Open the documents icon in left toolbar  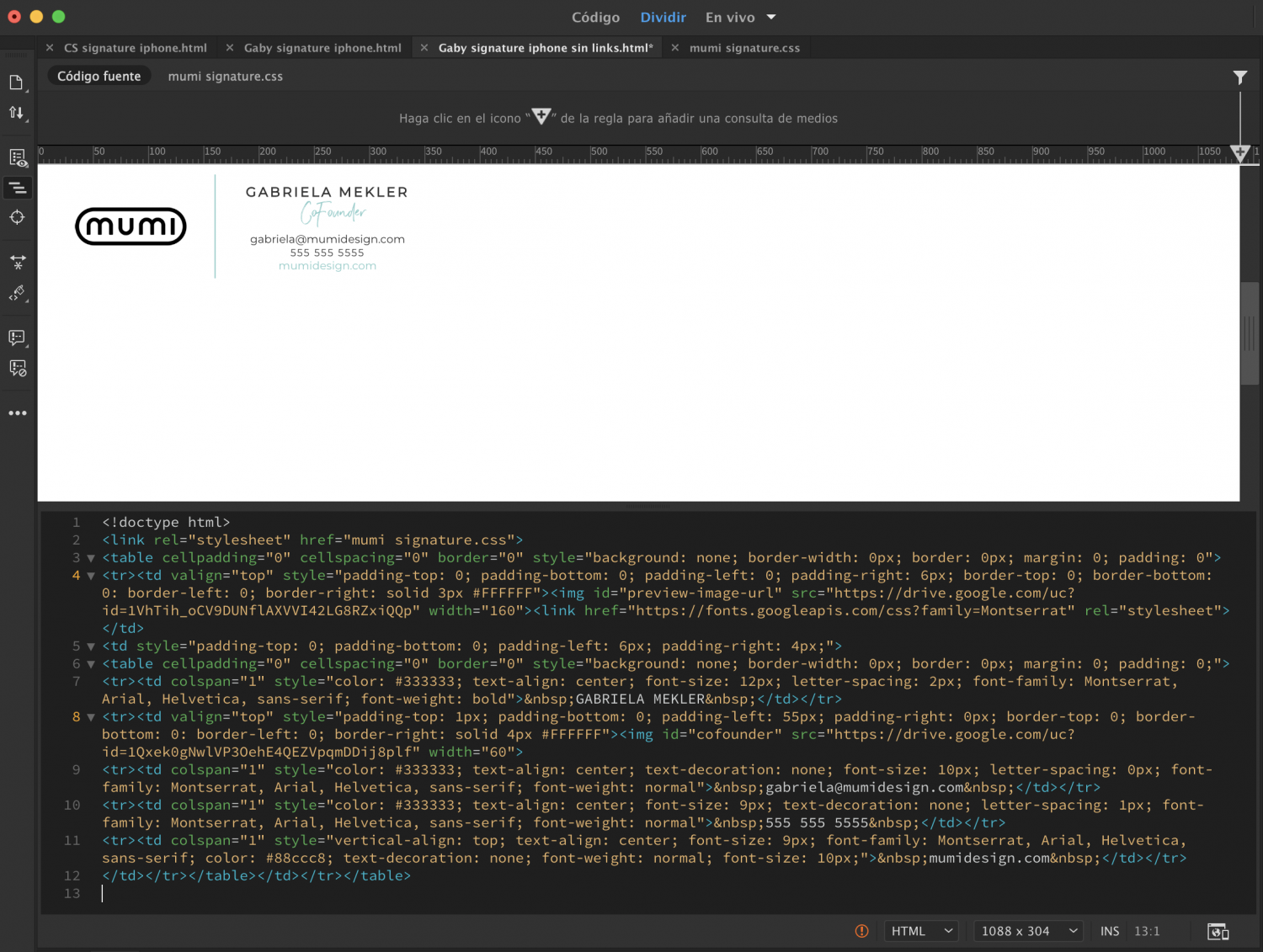pyautogui.click(x=16, y=82)
